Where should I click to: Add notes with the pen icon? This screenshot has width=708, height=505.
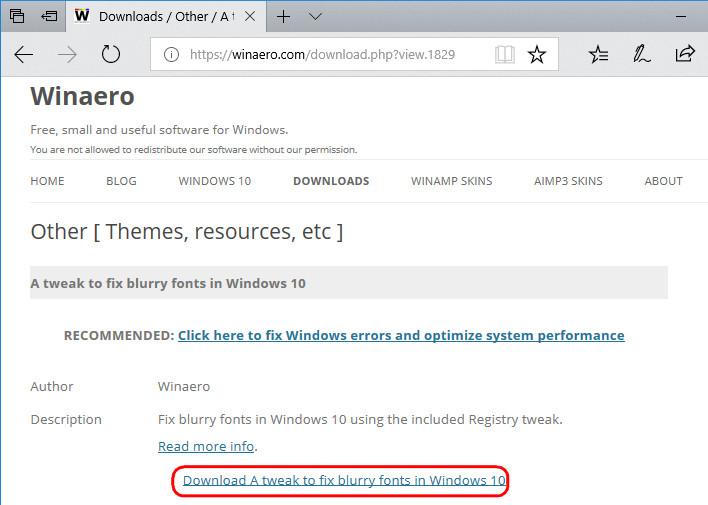pyautogui.click(x=641, y=54)
